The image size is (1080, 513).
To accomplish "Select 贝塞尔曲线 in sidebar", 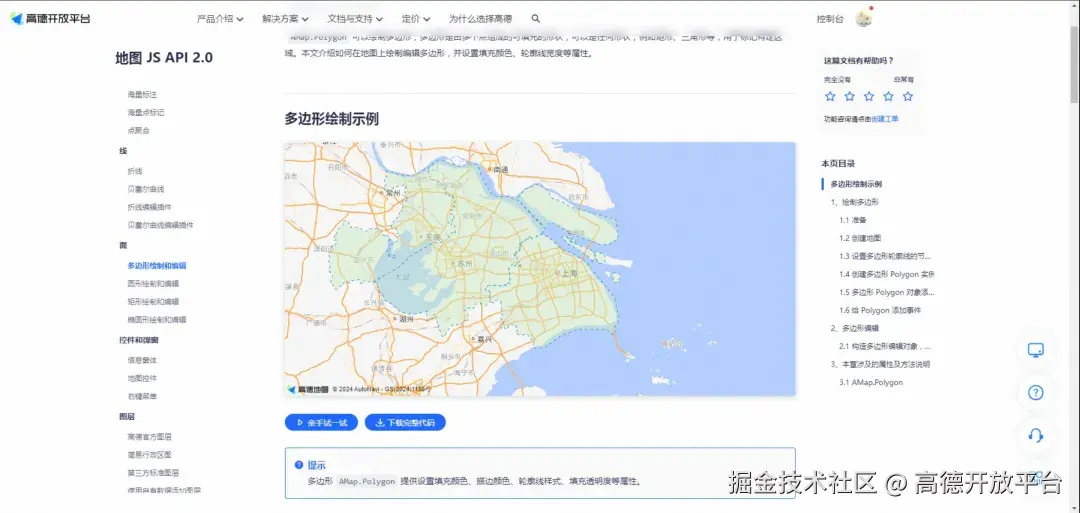I will coord(145,189).
